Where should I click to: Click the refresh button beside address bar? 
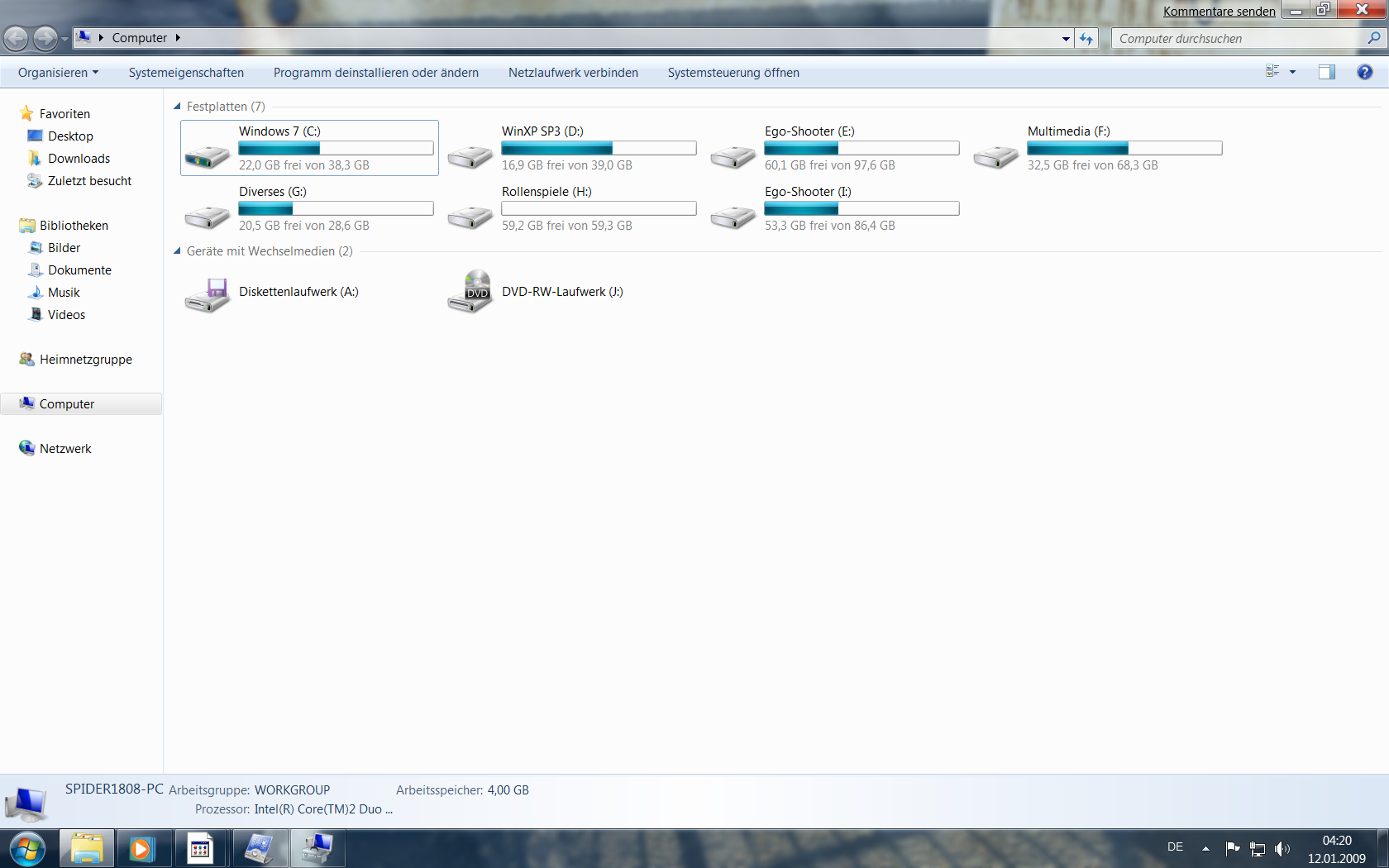point(1086,39)
